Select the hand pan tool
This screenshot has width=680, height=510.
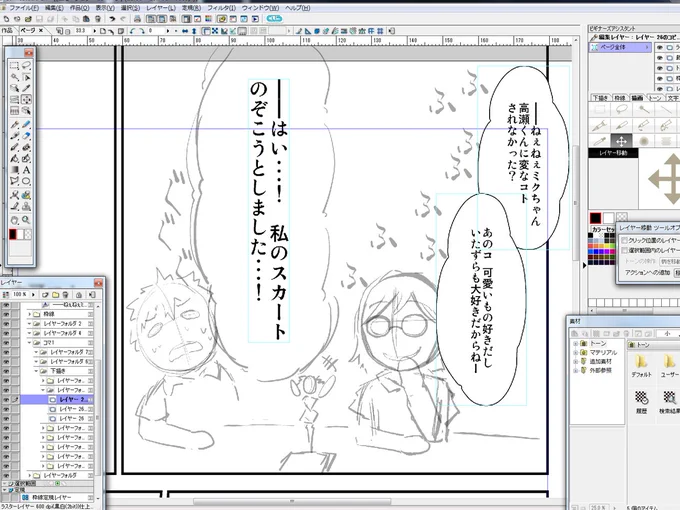(x=14, y=220)
